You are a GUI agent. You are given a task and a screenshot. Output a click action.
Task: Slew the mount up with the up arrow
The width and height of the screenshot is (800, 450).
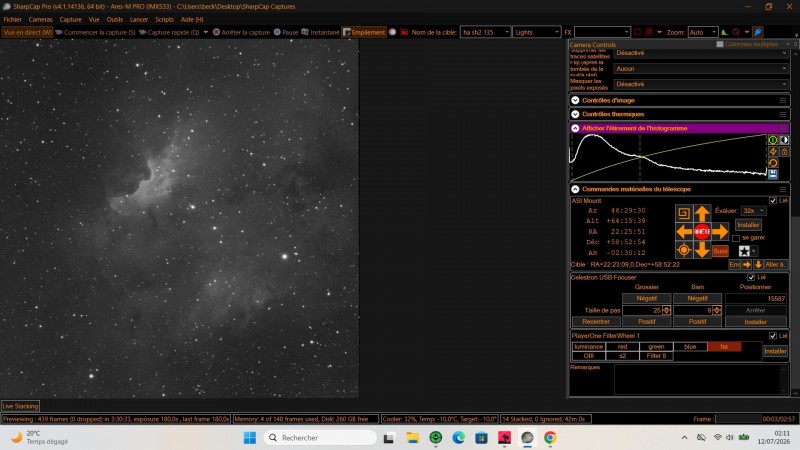pyautogui.click(x=702, y=213)
